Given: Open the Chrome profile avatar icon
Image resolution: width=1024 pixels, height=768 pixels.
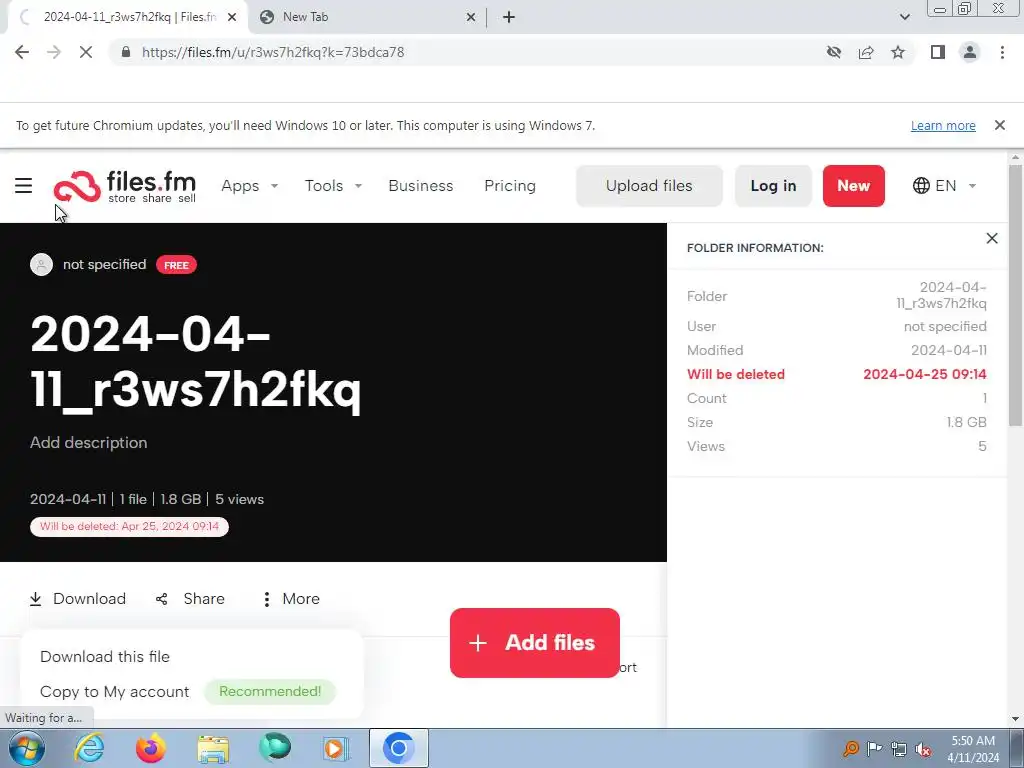Looking at the screenshot, I should point(970,52).
